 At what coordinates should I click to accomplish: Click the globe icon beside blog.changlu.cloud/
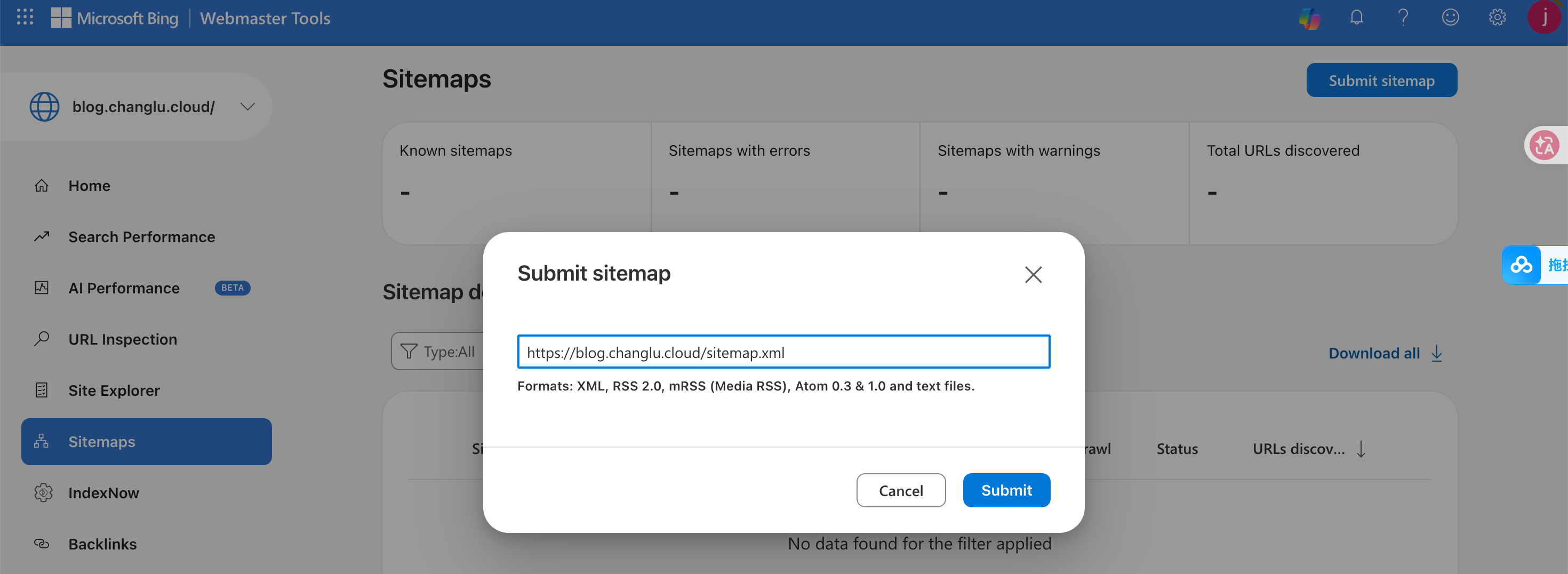(44, 107)
